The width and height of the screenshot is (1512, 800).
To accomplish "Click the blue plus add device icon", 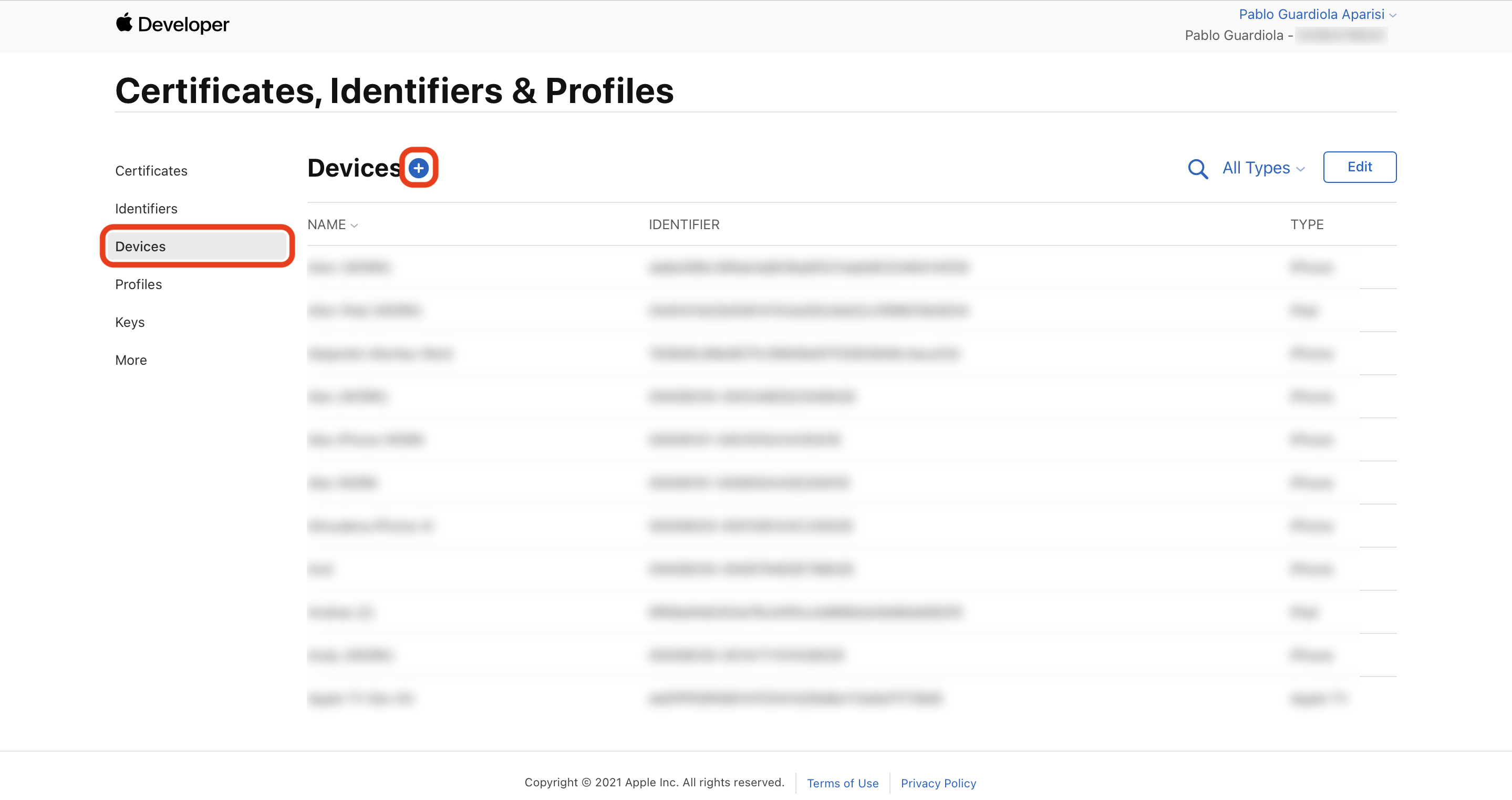I will (418, 168).
